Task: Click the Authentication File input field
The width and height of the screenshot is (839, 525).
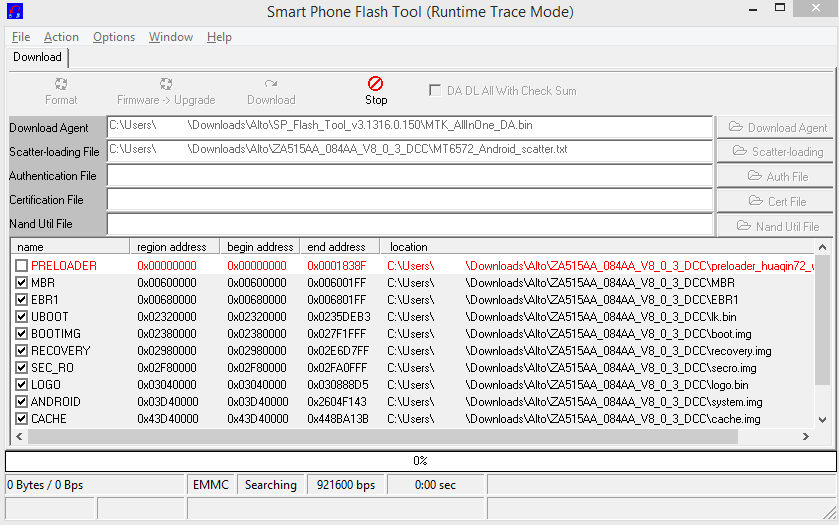Action: pos(409,175)
